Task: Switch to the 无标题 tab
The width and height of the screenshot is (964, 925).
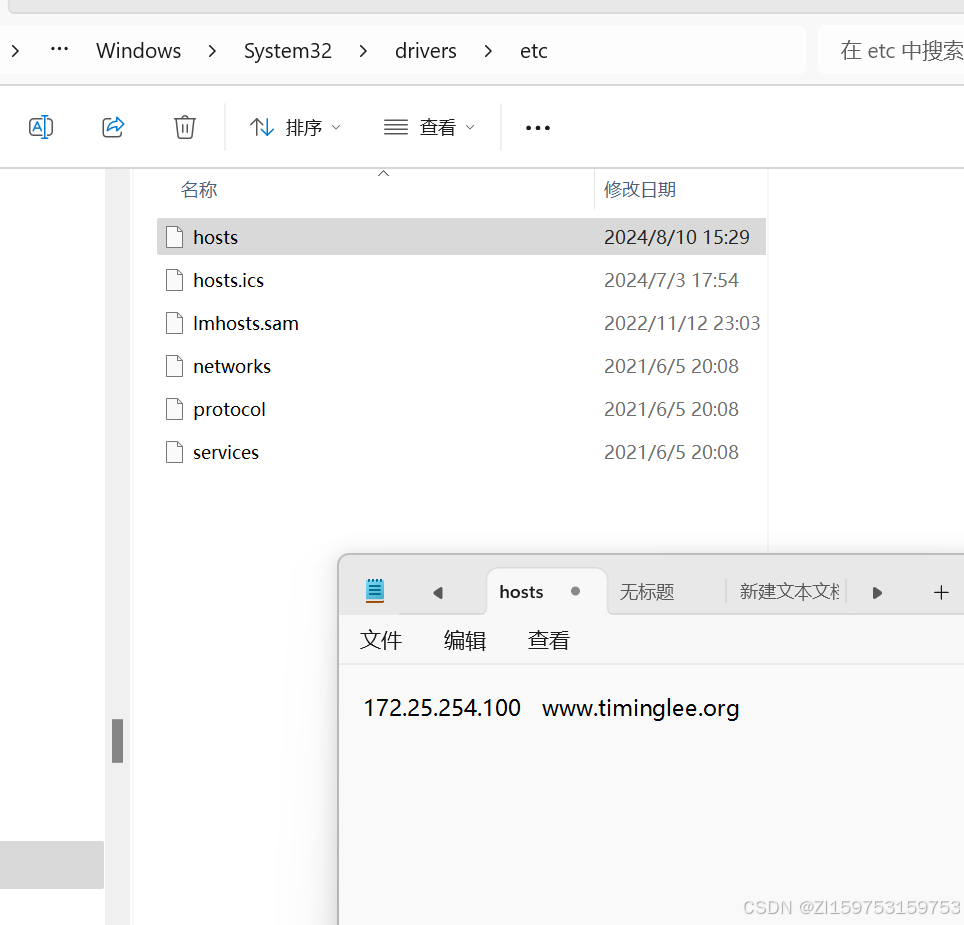Action: [647, 592]
